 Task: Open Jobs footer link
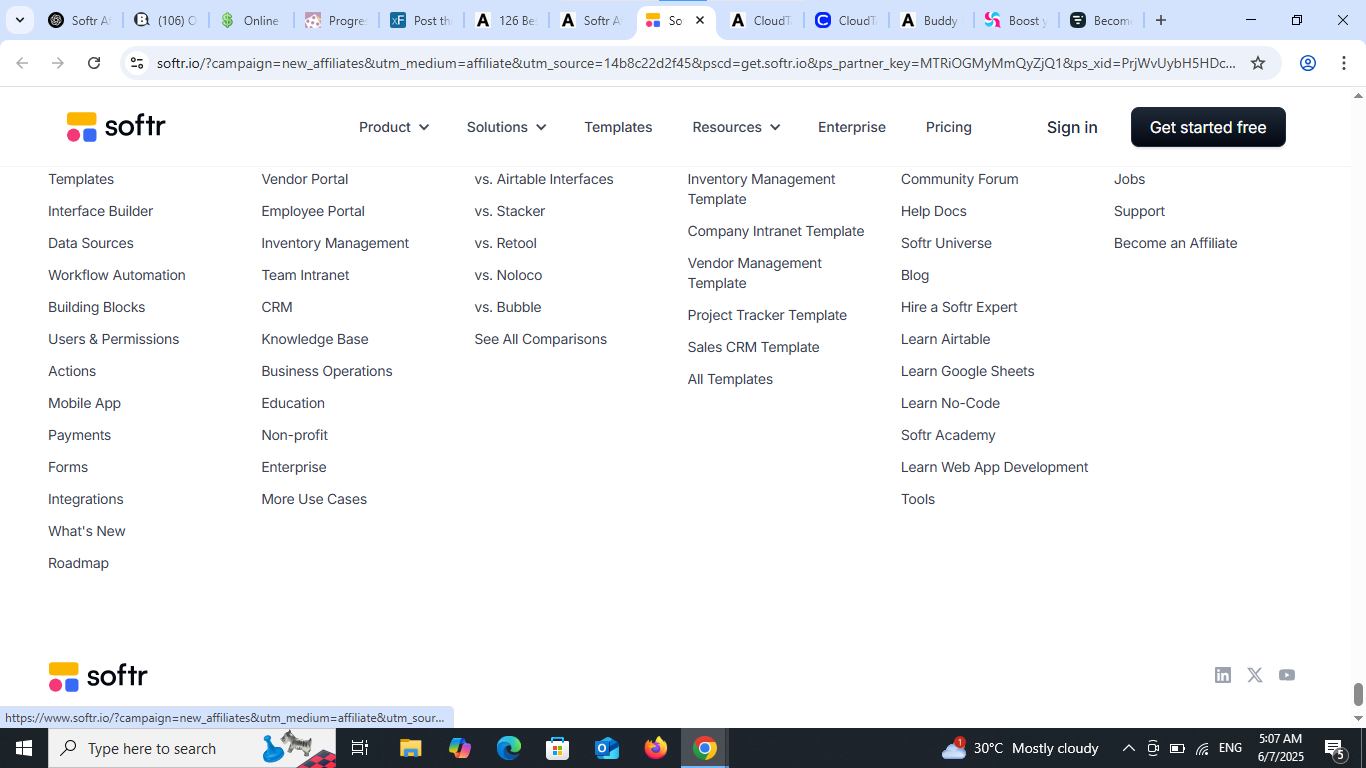pyautogui.click(x=1130, y=179)
